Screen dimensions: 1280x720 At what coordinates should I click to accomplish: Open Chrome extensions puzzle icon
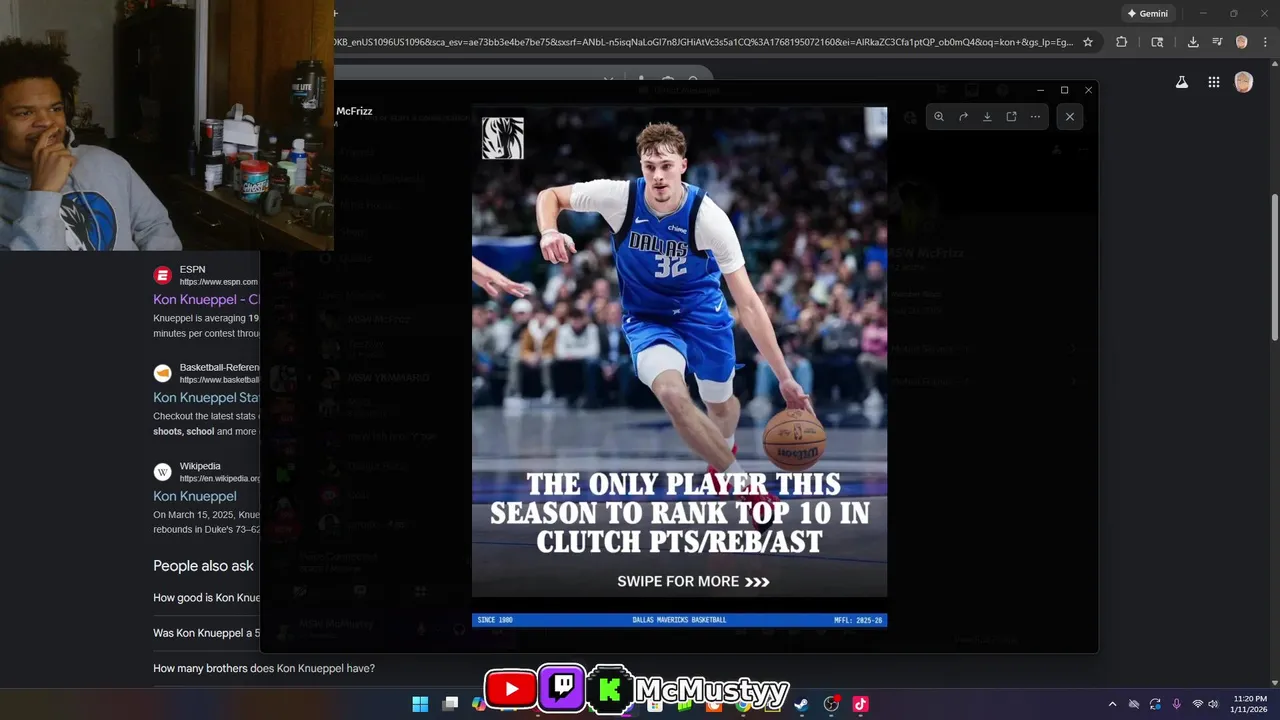pyautogui.click(x=1121, y=42)
